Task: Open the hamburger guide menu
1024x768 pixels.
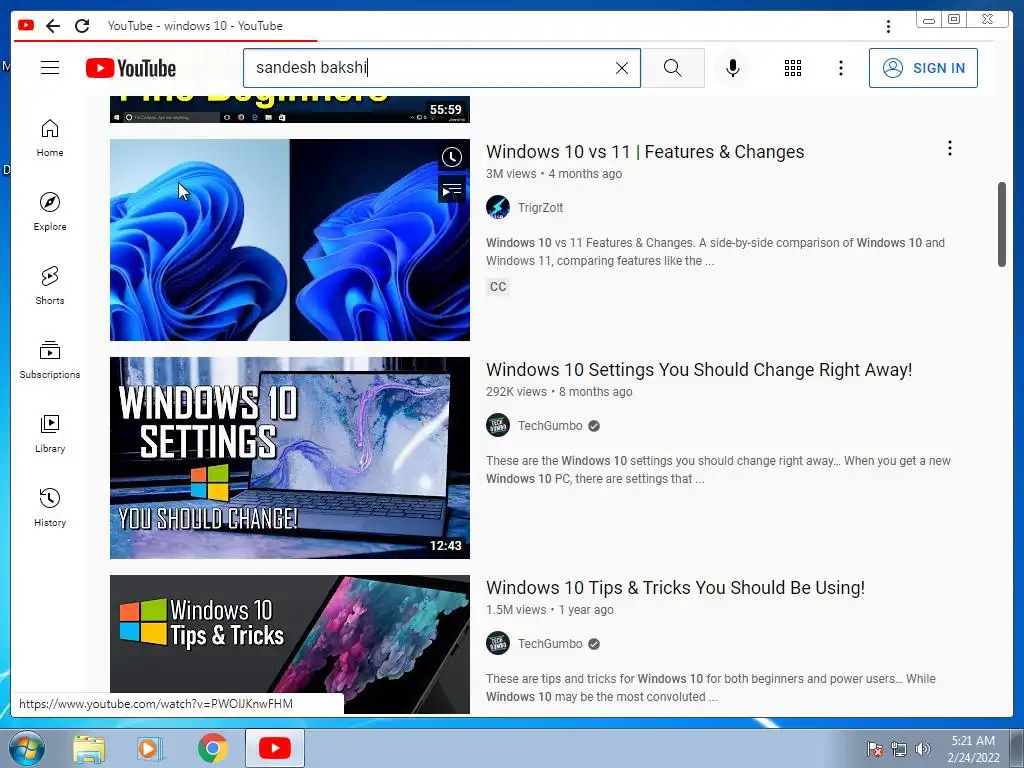Action: click(50, 68)
